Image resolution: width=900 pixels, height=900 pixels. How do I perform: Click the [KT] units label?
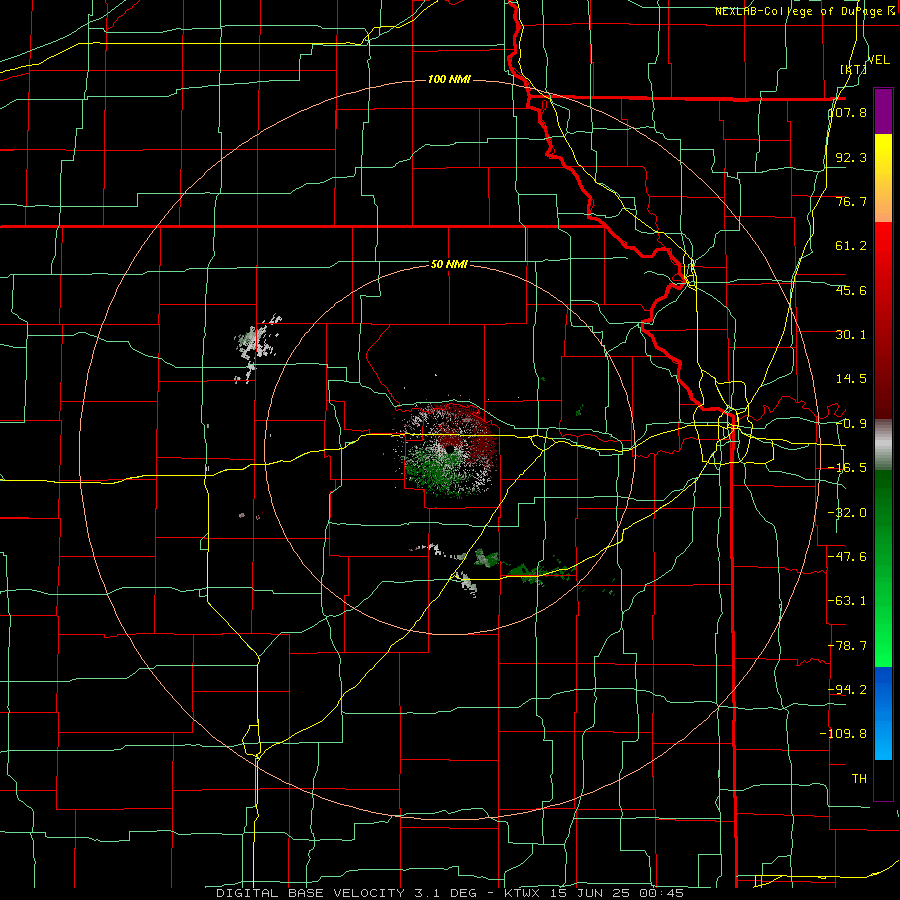tap(854, 69)
